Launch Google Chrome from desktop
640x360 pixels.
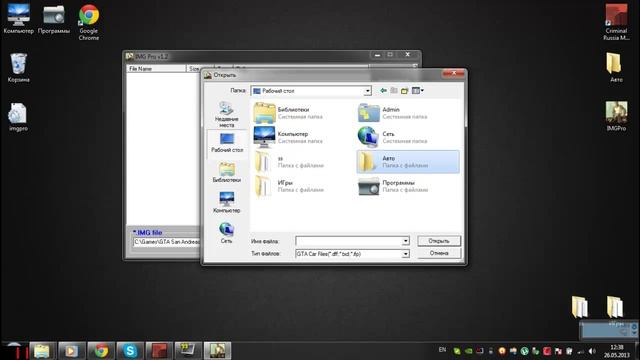tap(89, 22)
